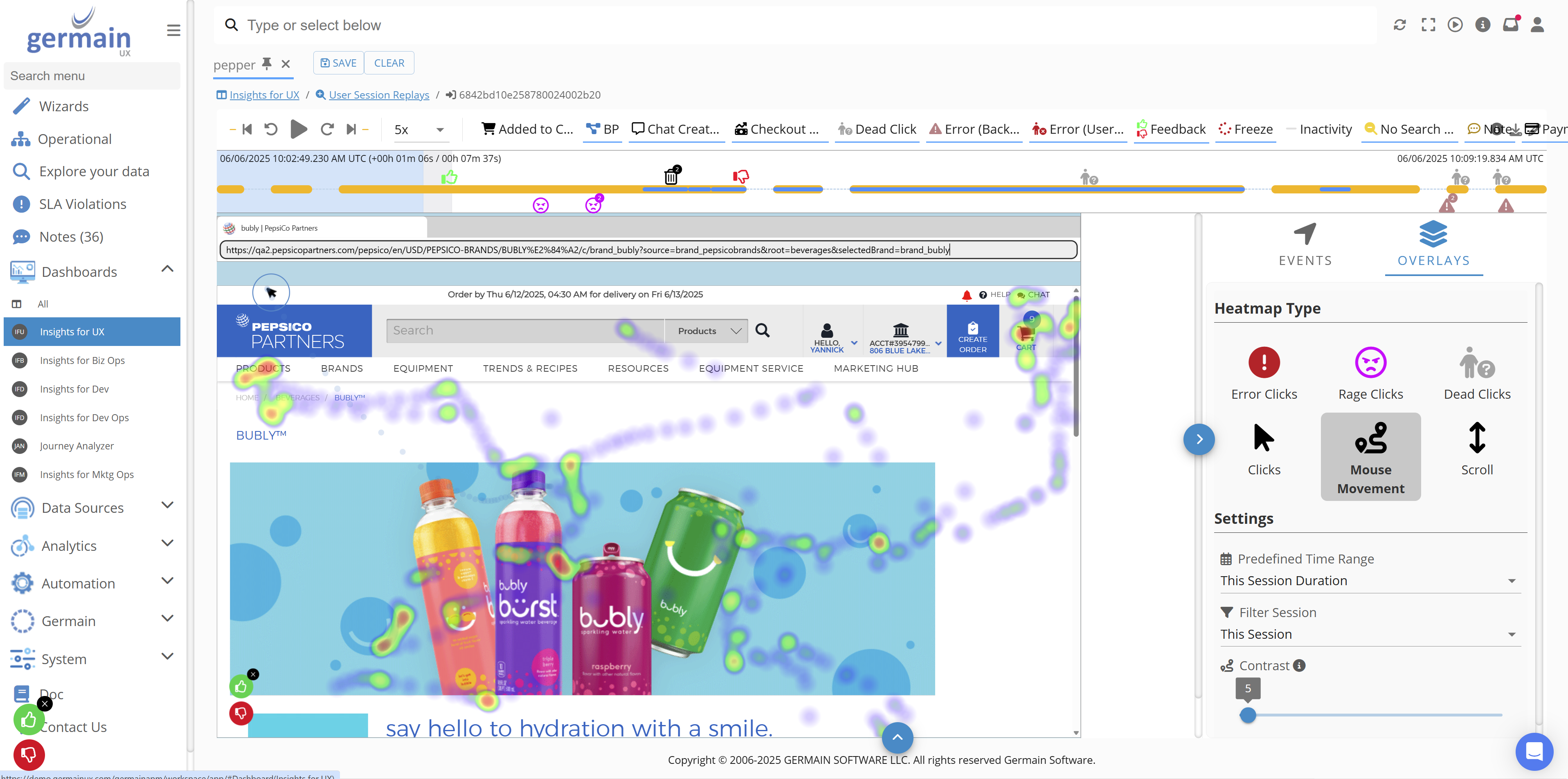Toggle Dead Click event filter
Viewport: 1568px width, 779px height.
point(877,129)
